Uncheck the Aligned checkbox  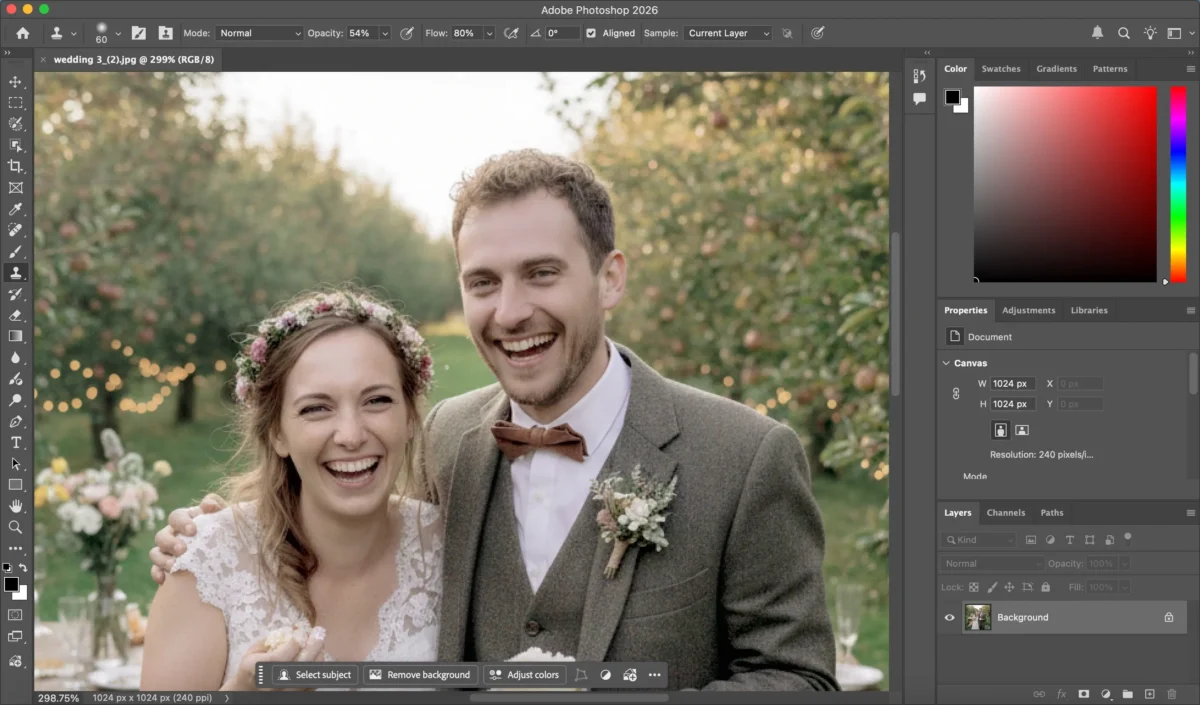coord(591,33)
